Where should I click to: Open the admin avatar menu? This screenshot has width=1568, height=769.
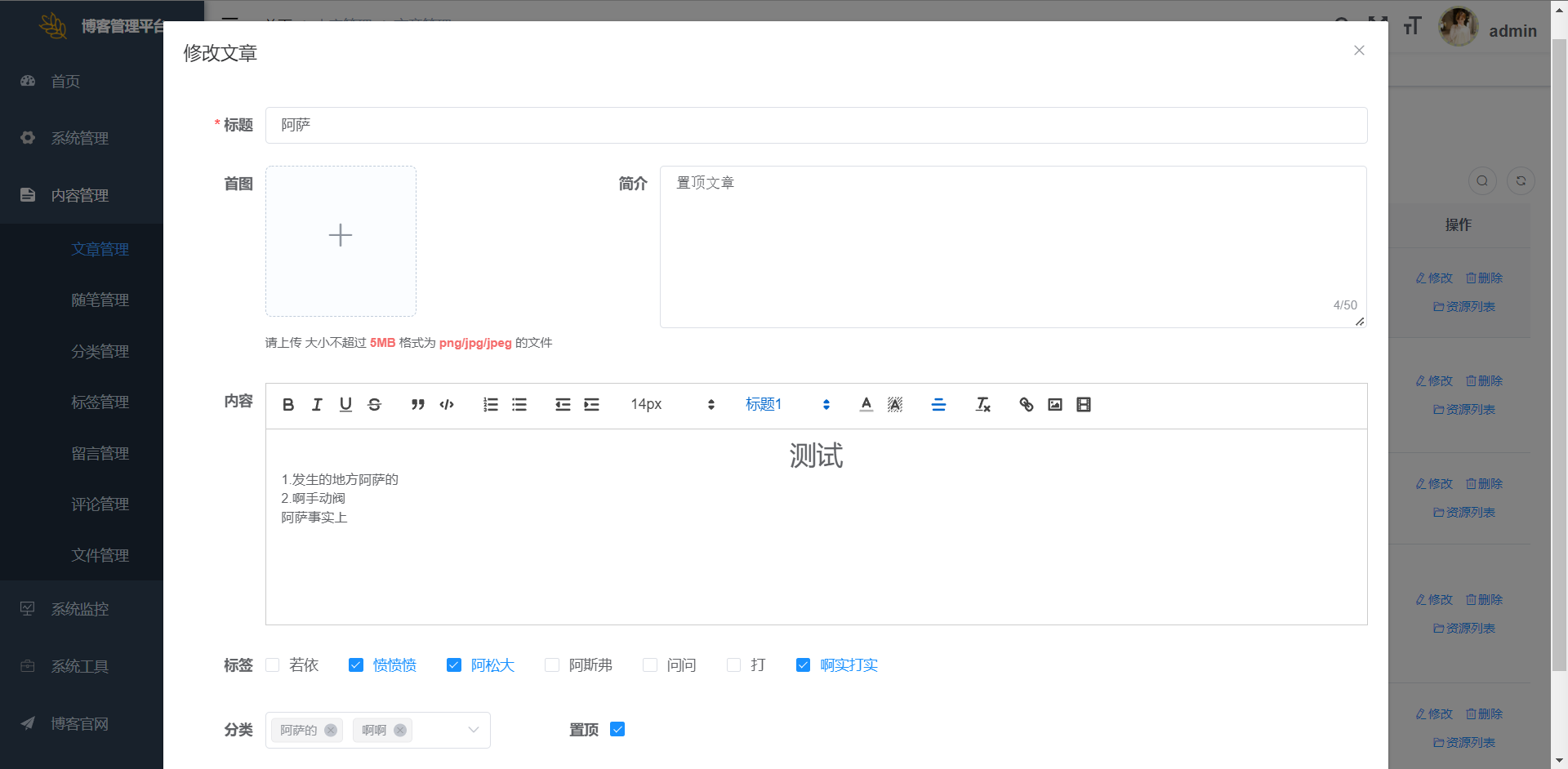1459,27
